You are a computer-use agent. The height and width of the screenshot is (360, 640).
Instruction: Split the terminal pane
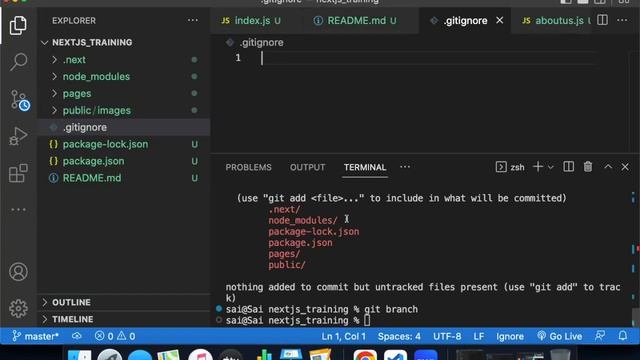(x=569, y=167)
